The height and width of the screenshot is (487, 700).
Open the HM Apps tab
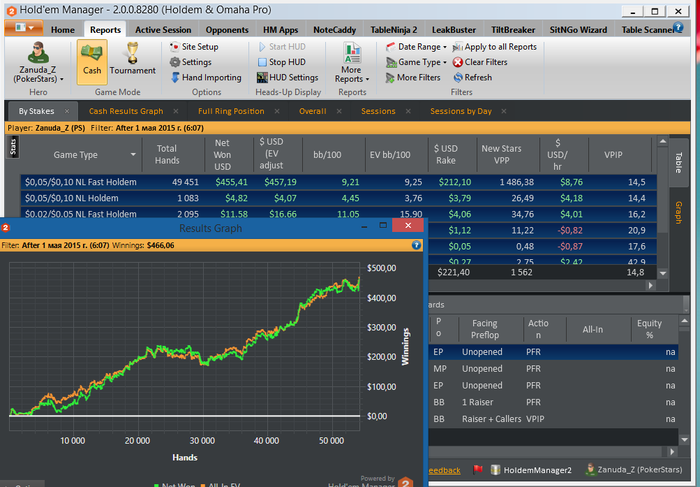click(x=280, y=30)
